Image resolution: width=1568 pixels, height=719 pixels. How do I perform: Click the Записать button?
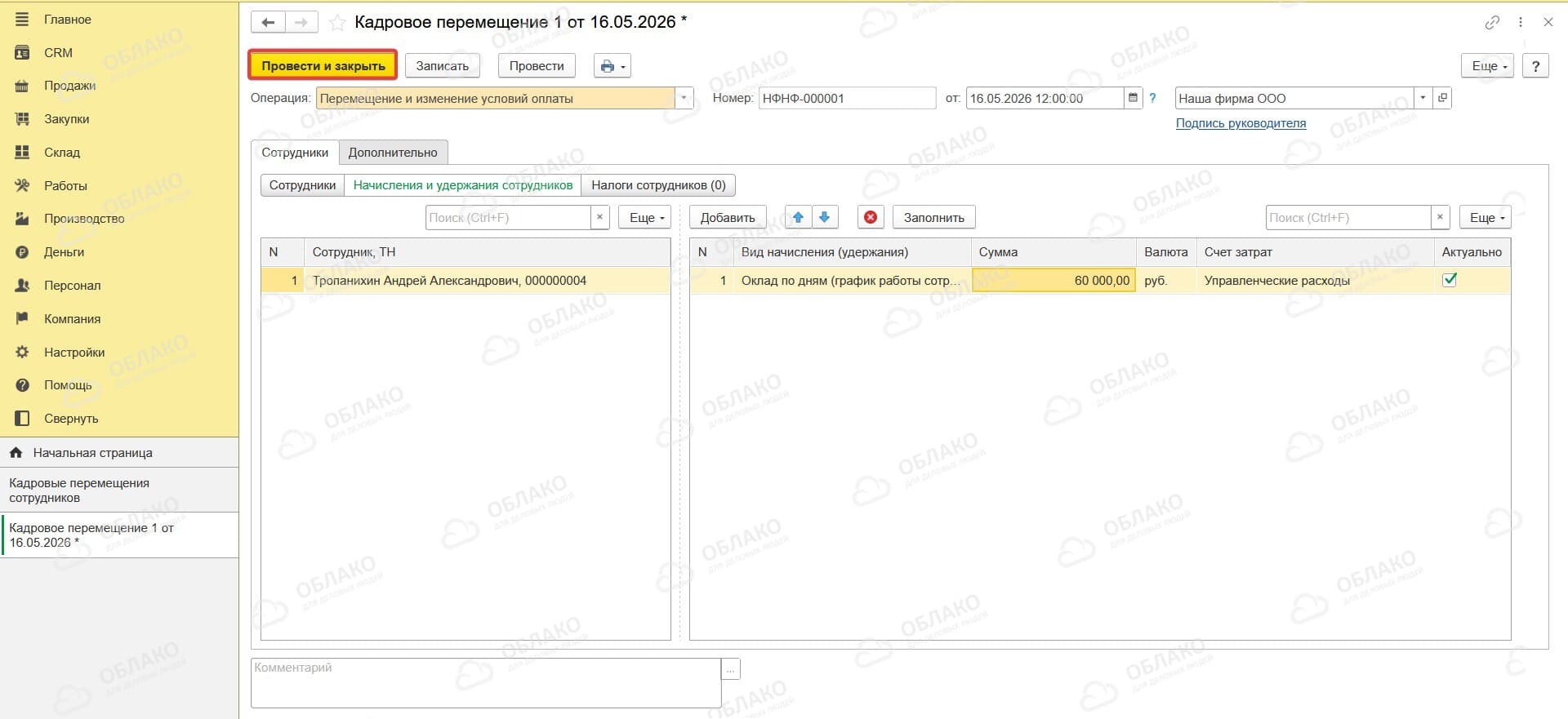[x=443, y=66]
